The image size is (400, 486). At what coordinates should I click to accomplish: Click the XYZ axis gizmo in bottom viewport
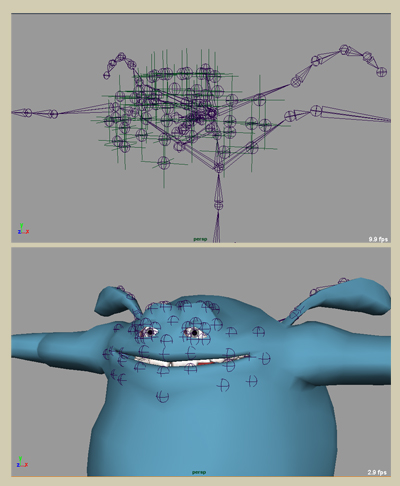click(22, 462)
